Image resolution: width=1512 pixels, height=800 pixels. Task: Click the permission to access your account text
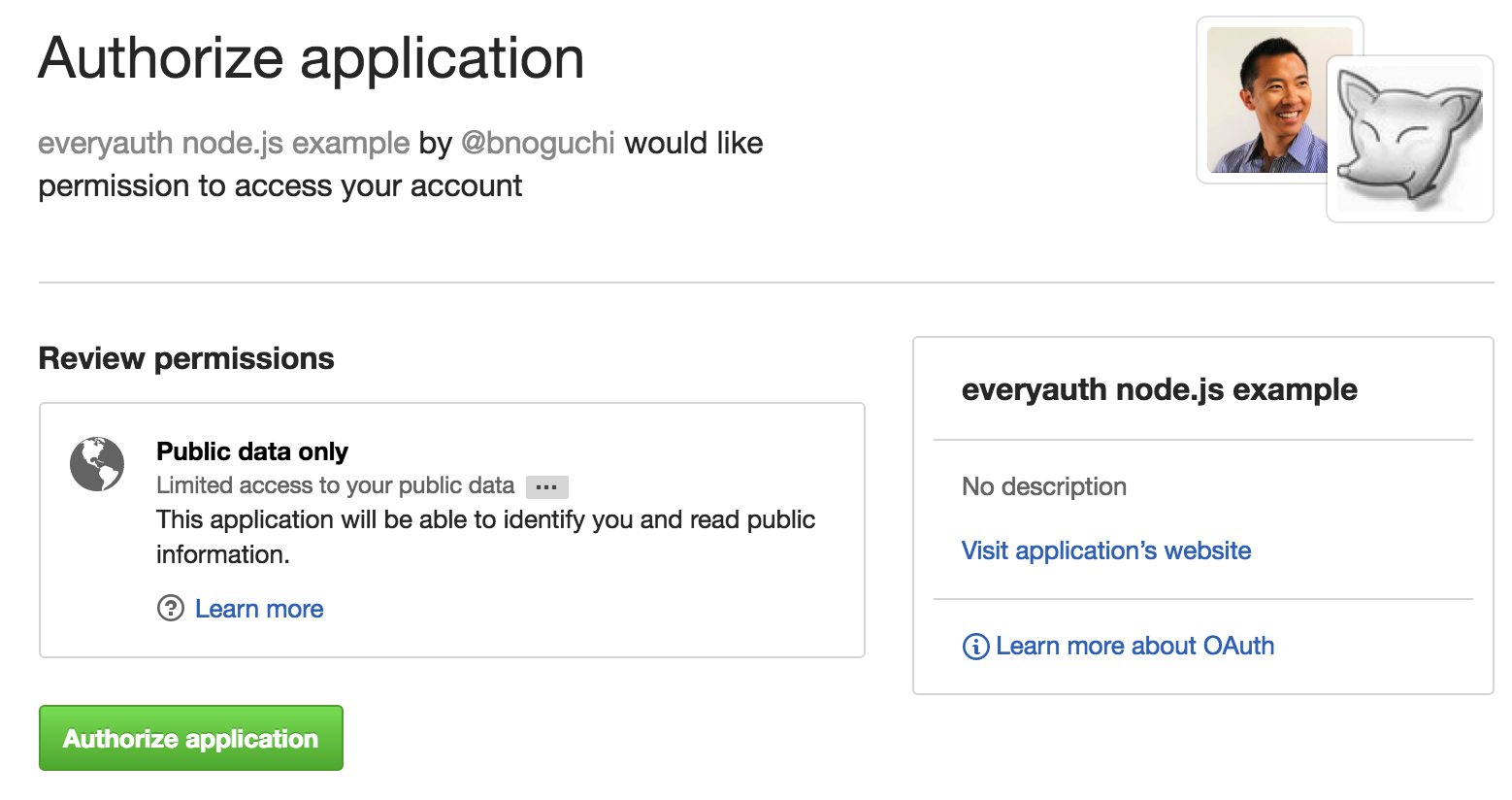pyautogui.click(x=280, y=185)
